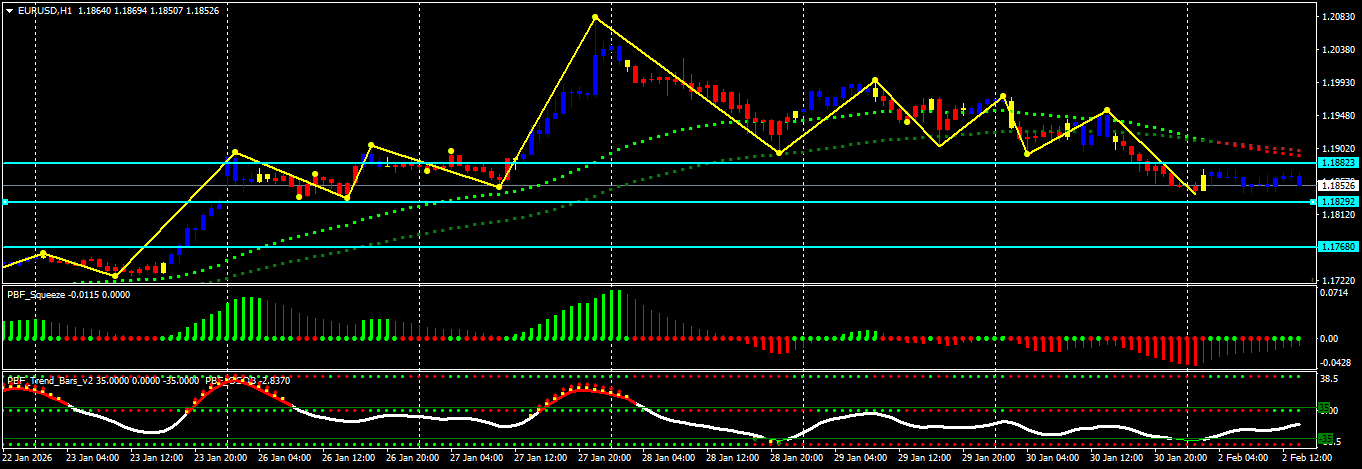Click the cyan 1.18823 price tag
This screenshot has width=1362, height=469.
[1337, 162]
